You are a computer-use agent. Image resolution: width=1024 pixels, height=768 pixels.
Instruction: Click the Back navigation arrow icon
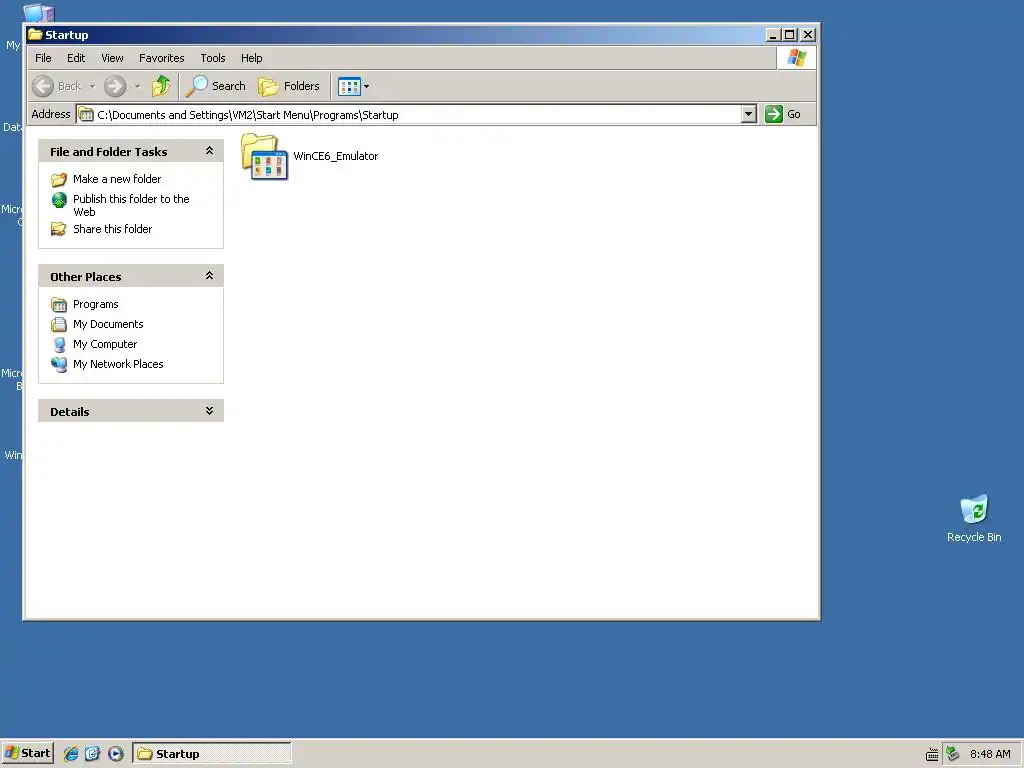pos(43,86)
